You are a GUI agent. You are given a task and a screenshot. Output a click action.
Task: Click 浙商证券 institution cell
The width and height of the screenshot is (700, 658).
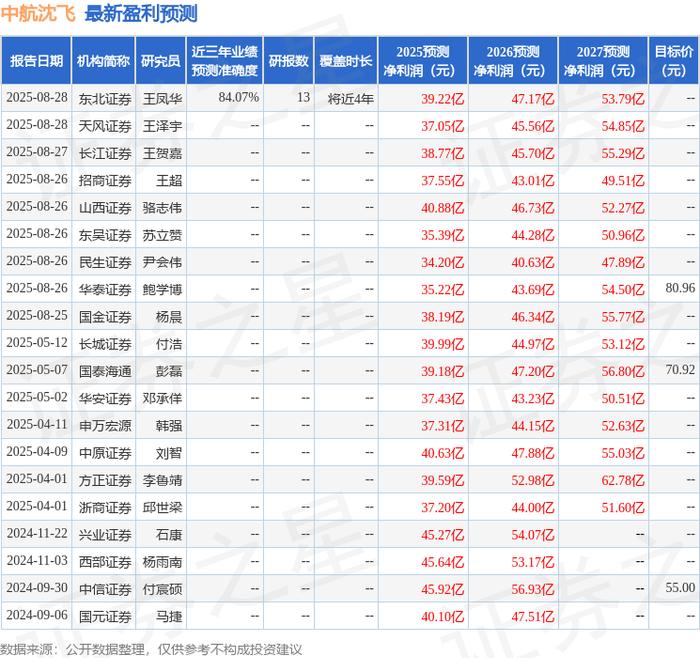coord(105,507)
